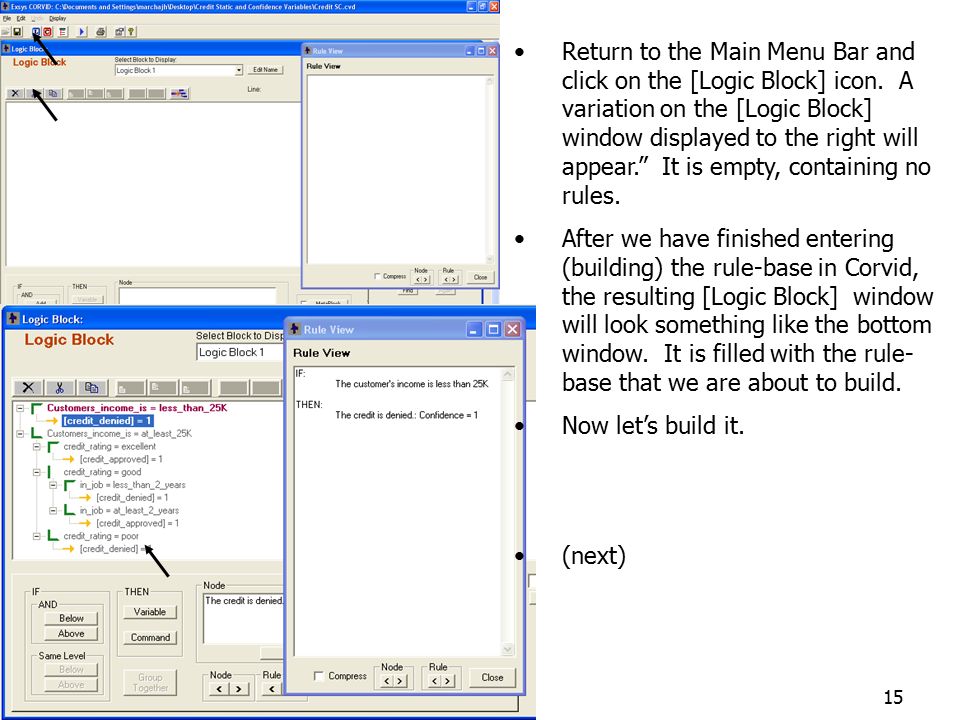Click the Customers_income_is = less_than_25K text
Screen dimensions: 960x720
(137, 408)
